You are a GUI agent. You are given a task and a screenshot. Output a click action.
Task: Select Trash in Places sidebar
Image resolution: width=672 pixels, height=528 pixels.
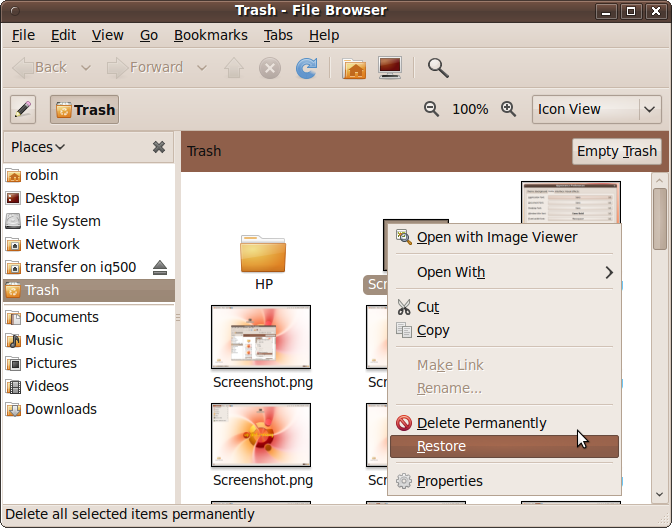pos(89,290)
